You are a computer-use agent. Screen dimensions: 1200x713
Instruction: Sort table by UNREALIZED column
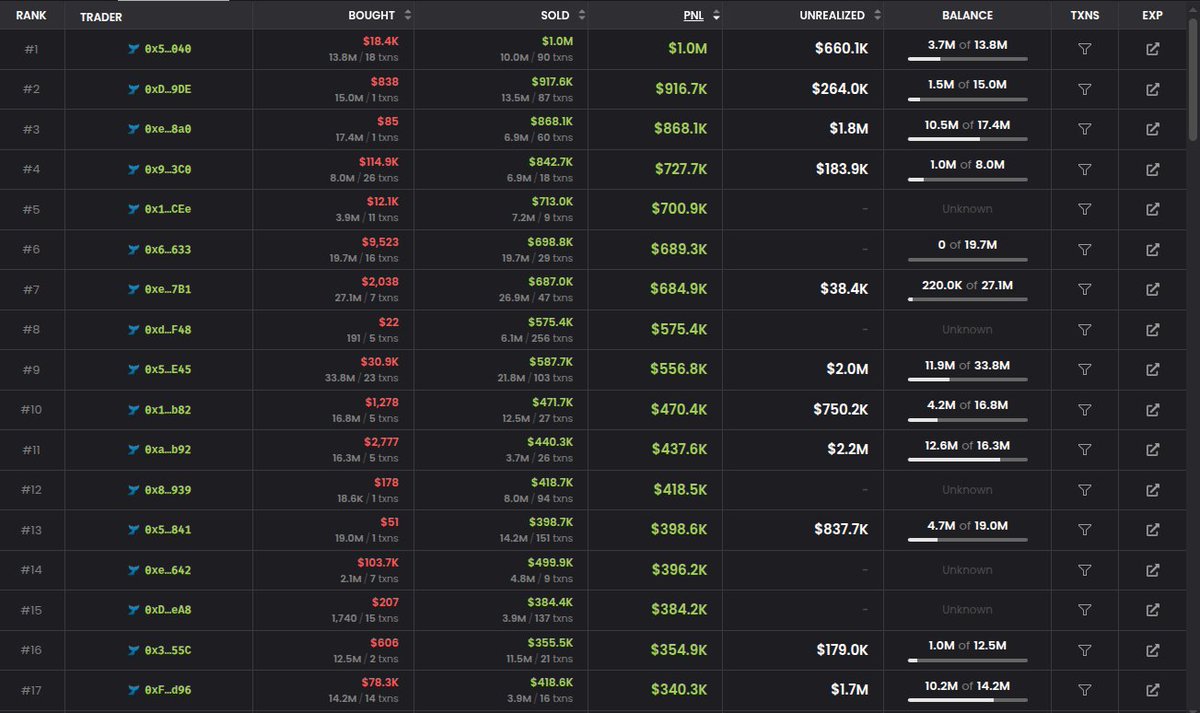[x=841, y=15]
